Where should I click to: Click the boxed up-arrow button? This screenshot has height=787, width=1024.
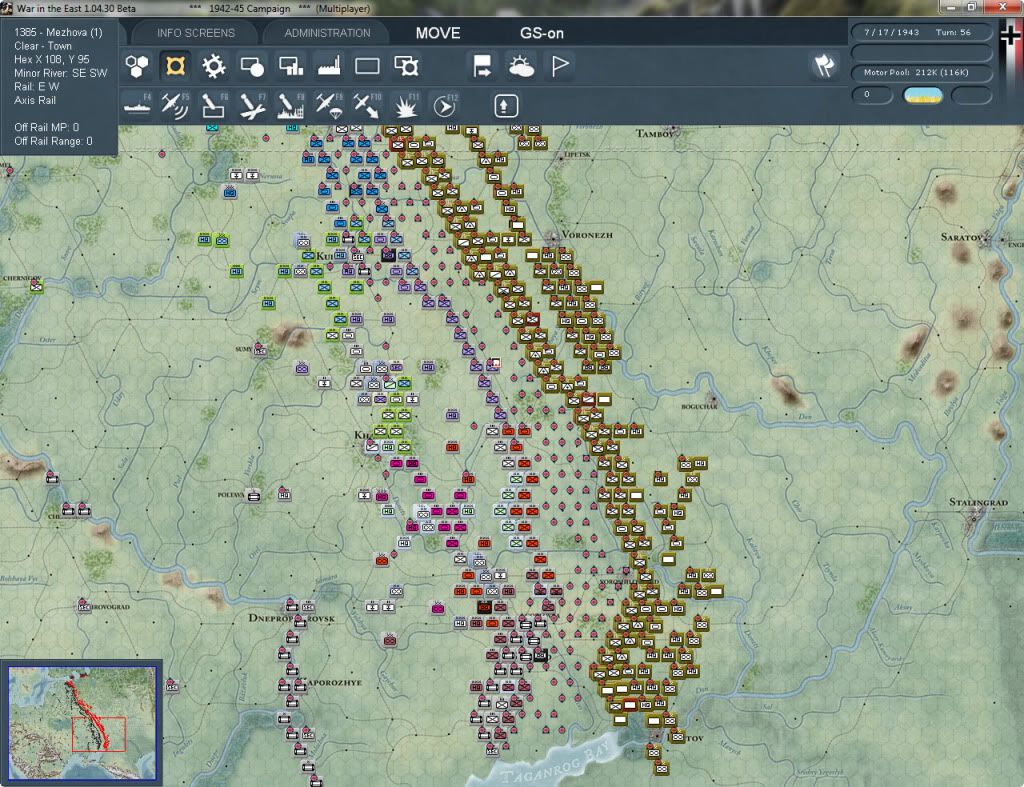click(x=506, y=106)
